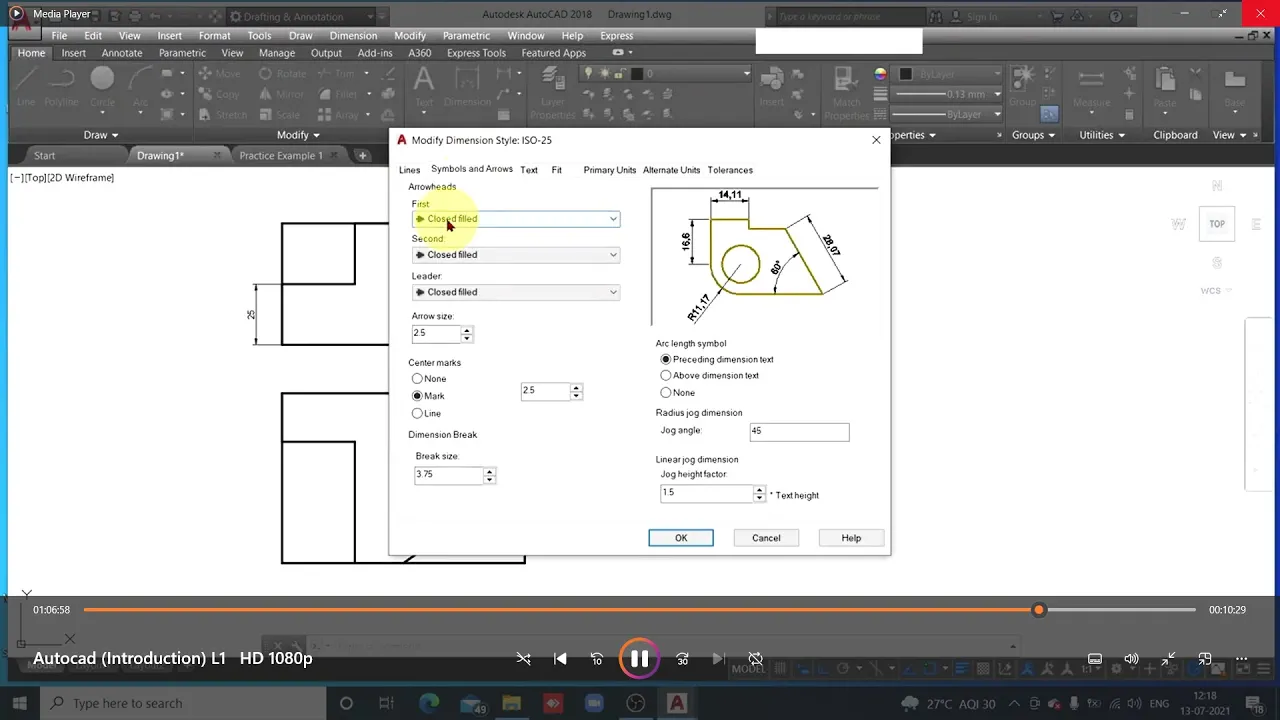1280x720 pixels.
Task: Click the Measure utility tool
Action: tap(1091, 86)
